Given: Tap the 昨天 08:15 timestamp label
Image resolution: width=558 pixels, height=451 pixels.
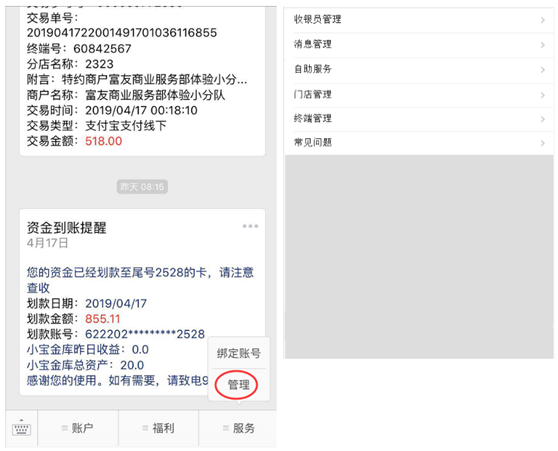Looking at the screenshot, I should (142, 187).
